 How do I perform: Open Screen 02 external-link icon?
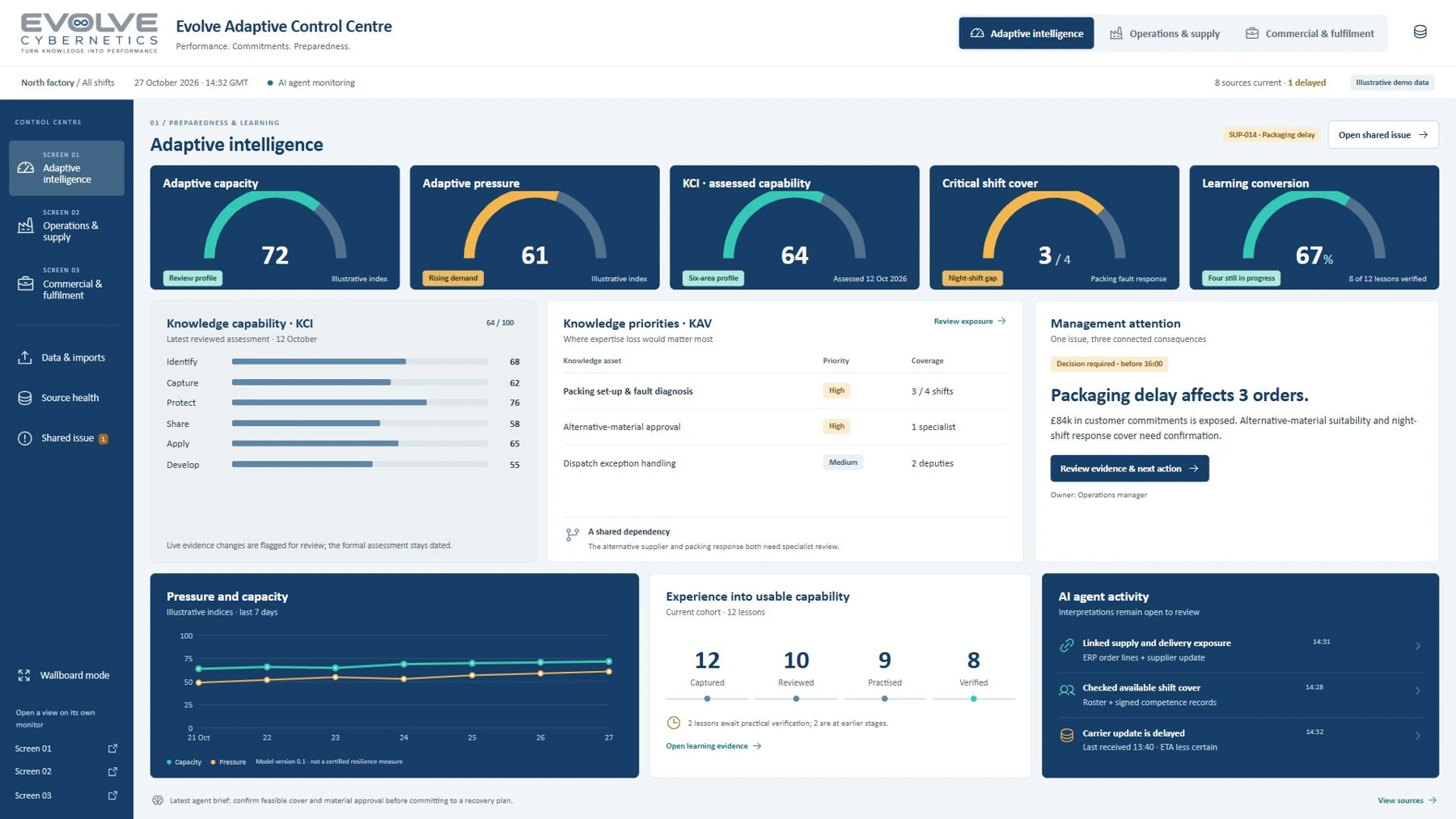pyautogui.click(x=112, y=771)
